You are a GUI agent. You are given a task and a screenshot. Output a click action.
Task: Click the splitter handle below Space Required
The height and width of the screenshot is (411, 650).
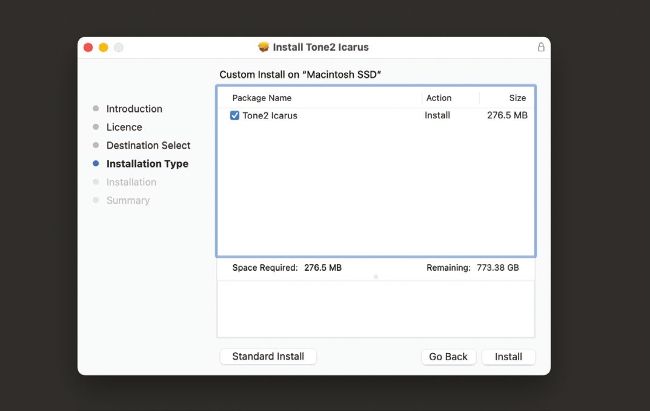376,277
